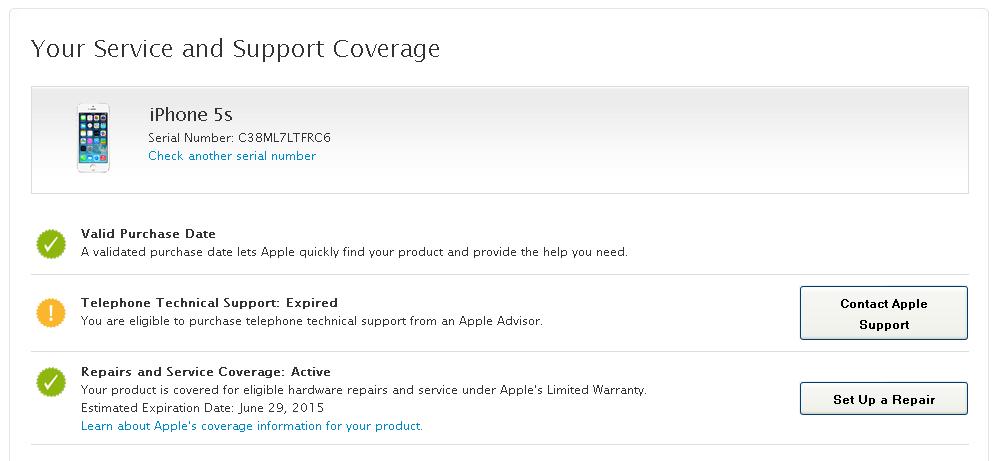
Task: Click the green checkmark beside Repairs and Service Coverage
Action: click(x=51, y=381)
